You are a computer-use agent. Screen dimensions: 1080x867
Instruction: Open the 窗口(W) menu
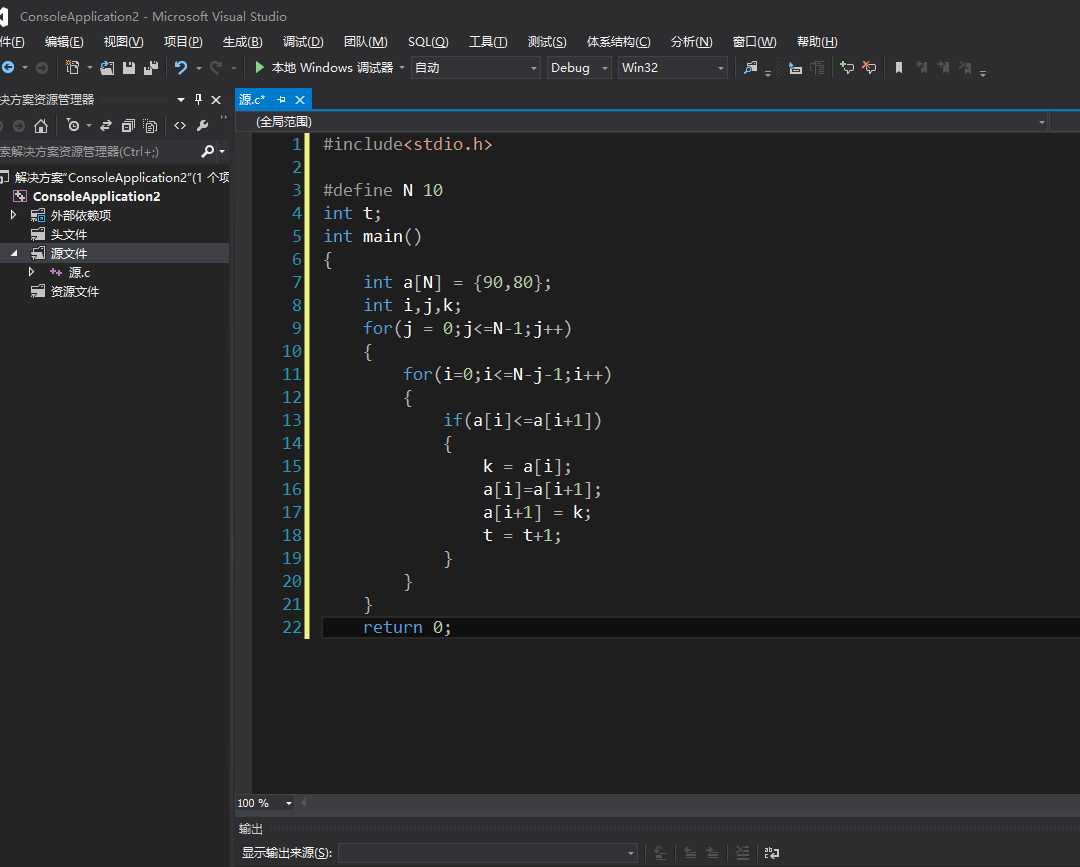coord(754,42)
